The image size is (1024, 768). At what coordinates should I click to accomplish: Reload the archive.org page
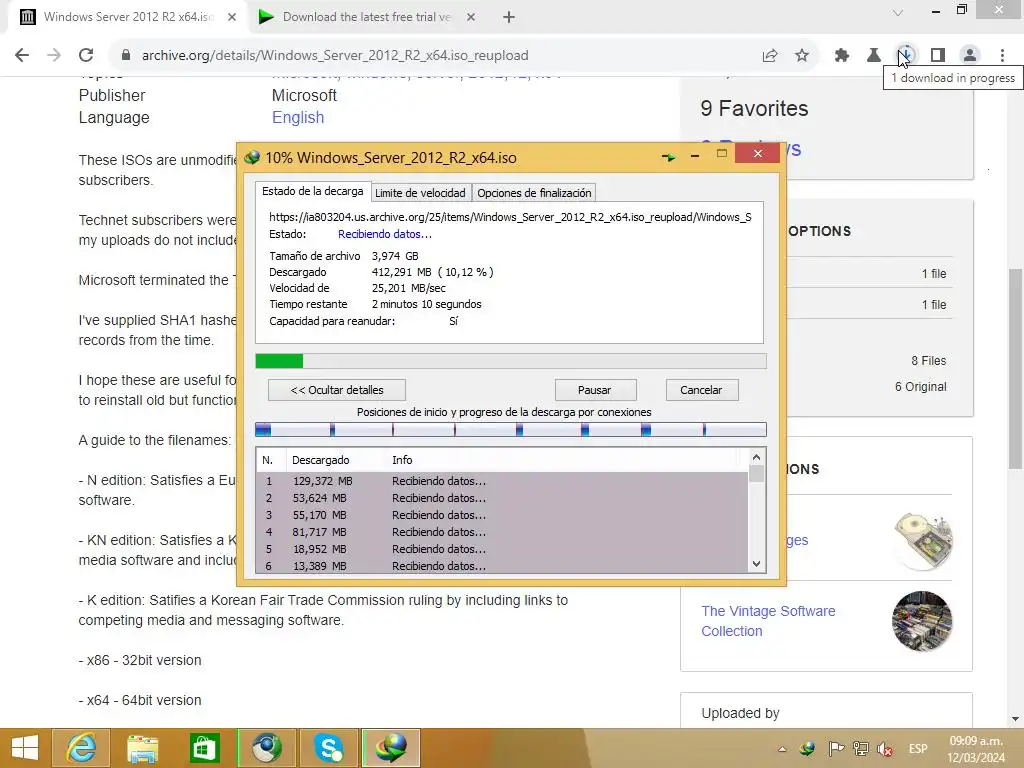click(86, 56)
